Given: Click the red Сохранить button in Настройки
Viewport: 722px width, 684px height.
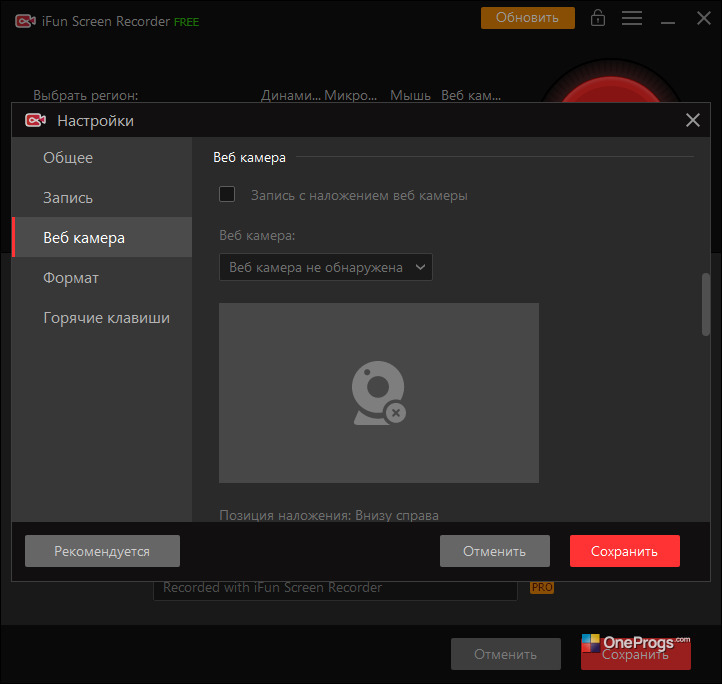Looking at the screenshot, I should click(x=624, y=551).
